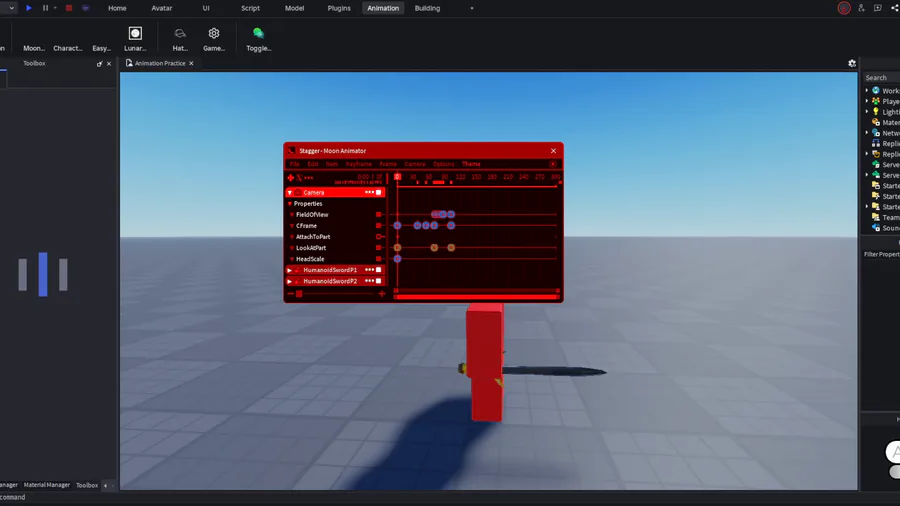Open the Building ribbon tab
This screenshot has width=900, height=506.
[x=428, y=8]
